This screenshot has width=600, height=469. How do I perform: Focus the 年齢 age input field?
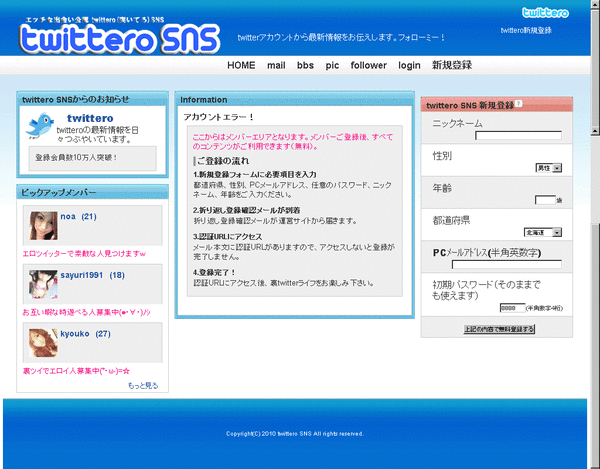[x=545, y=200]
